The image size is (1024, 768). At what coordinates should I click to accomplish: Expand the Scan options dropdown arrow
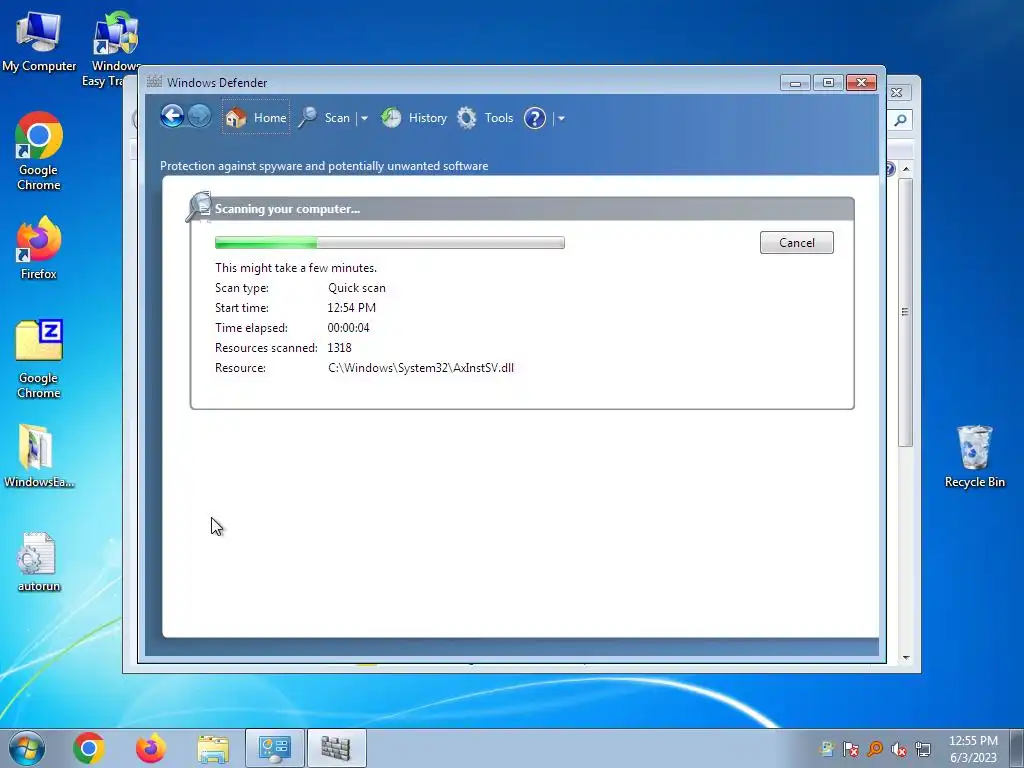coord(364,119)
